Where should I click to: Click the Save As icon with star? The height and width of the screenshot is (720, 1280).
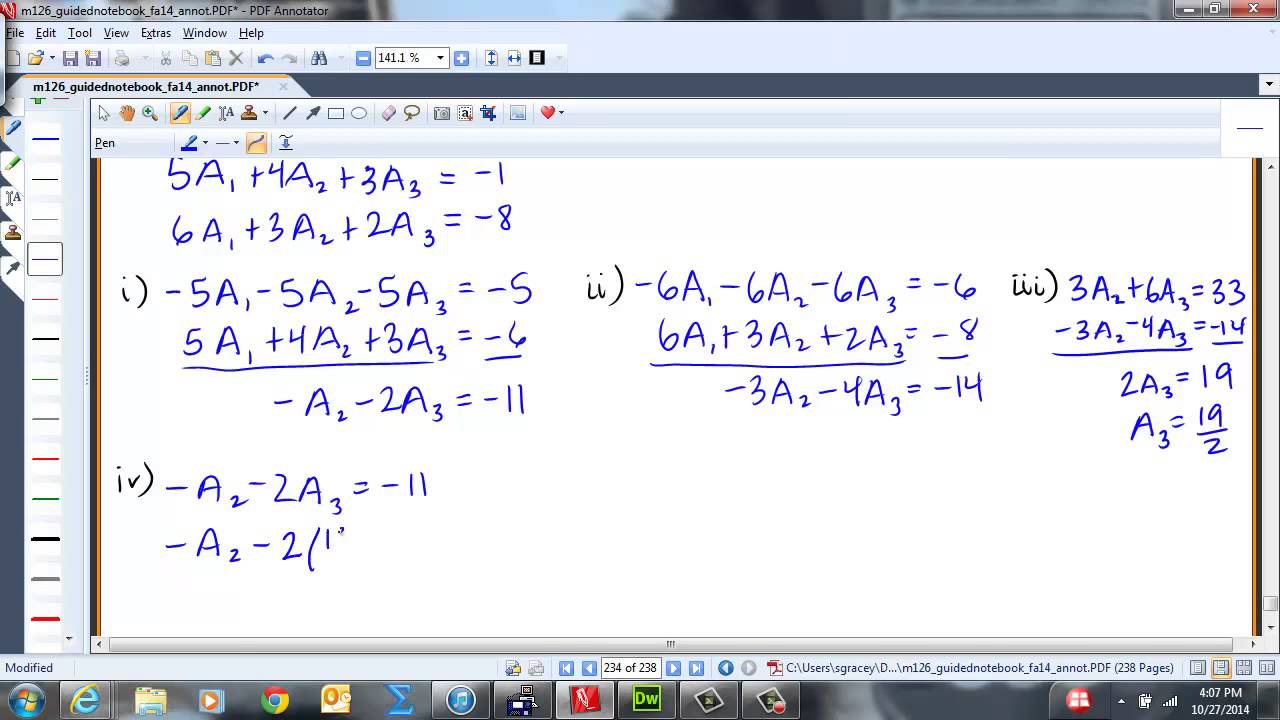(x=93, y=59)
